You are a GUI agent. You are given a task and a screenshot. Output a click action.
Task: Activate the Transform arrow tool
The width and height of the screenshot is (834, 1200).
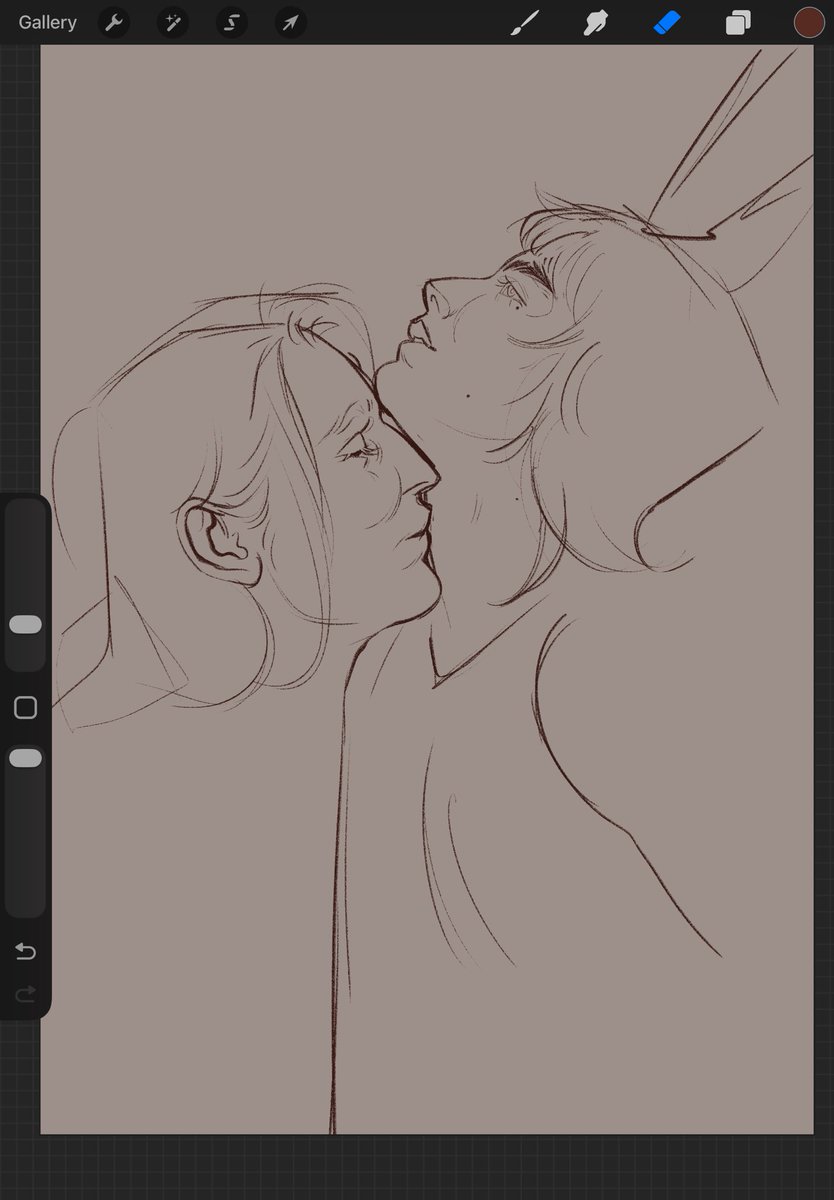(x=291, y=22)
